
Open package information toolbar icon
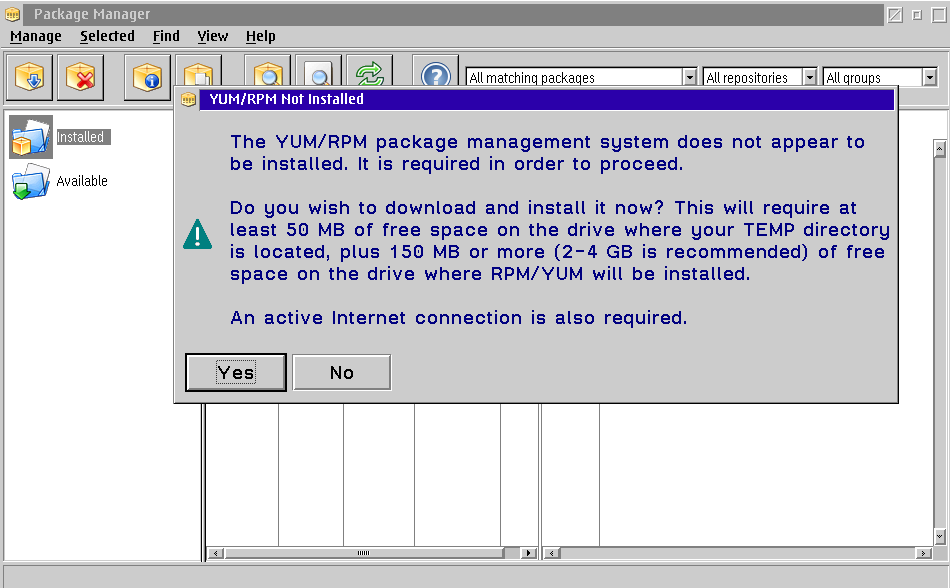pos(147,77)
